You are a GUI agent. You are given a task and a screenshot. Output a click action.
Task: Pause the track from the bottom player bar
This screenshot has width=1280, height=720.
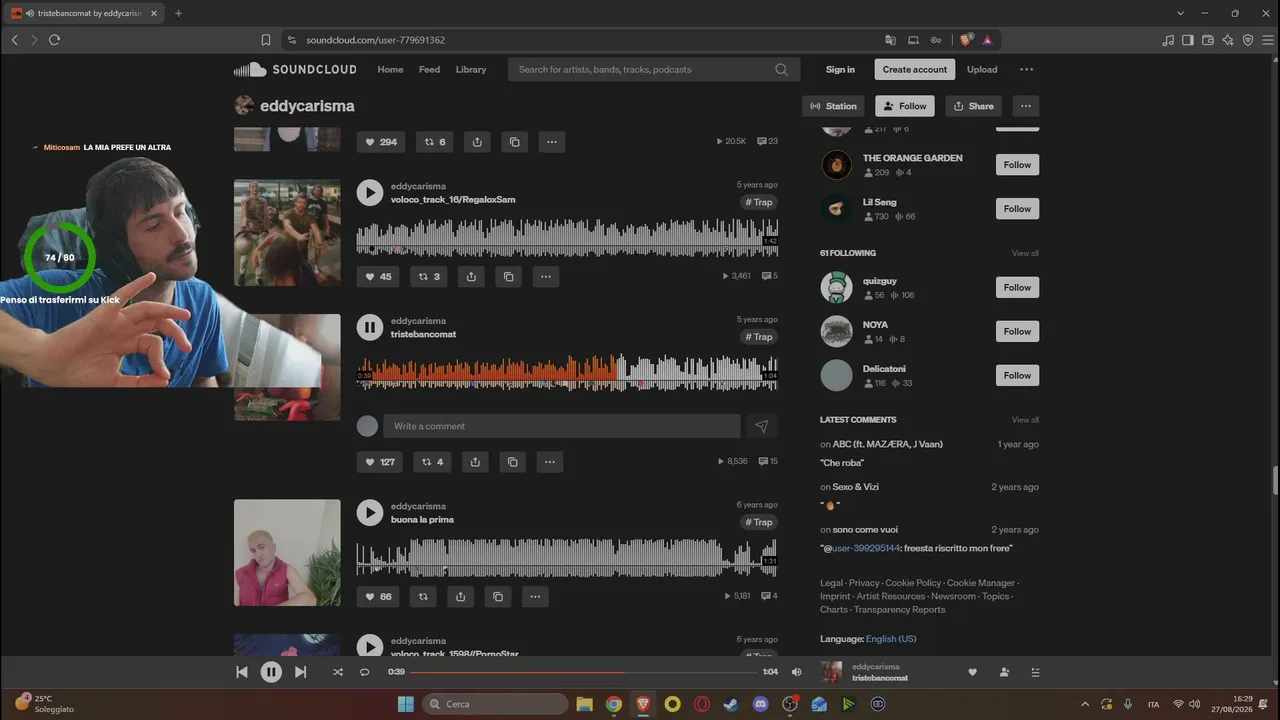tap(271, 672)
